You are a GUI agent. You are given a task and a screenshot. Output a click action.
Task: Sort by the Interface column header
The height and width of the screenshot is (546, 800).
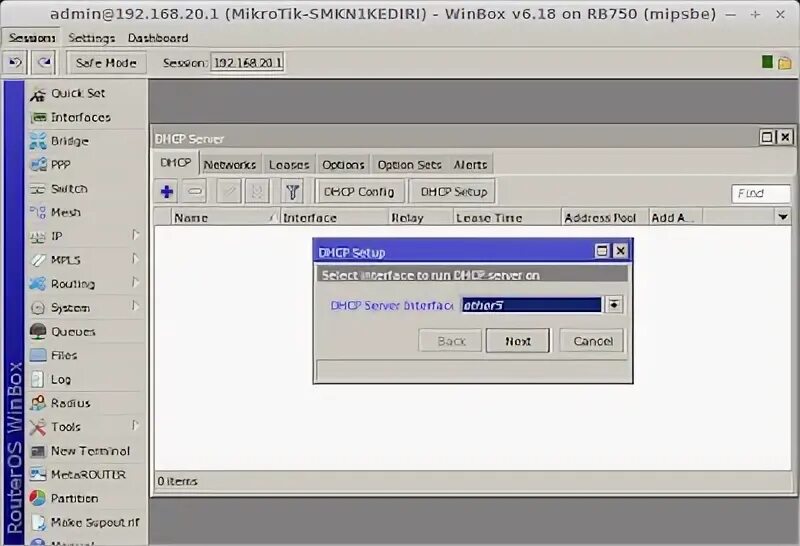(x=334, y=217)
